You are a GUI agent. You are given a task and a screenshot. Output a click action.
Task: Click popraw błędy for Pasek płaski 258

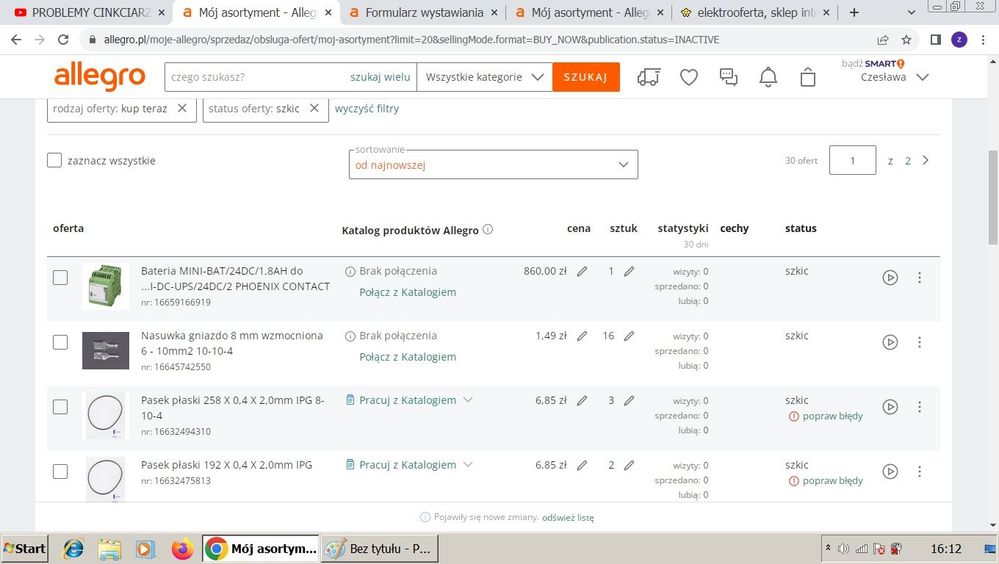tap(832, 416)
